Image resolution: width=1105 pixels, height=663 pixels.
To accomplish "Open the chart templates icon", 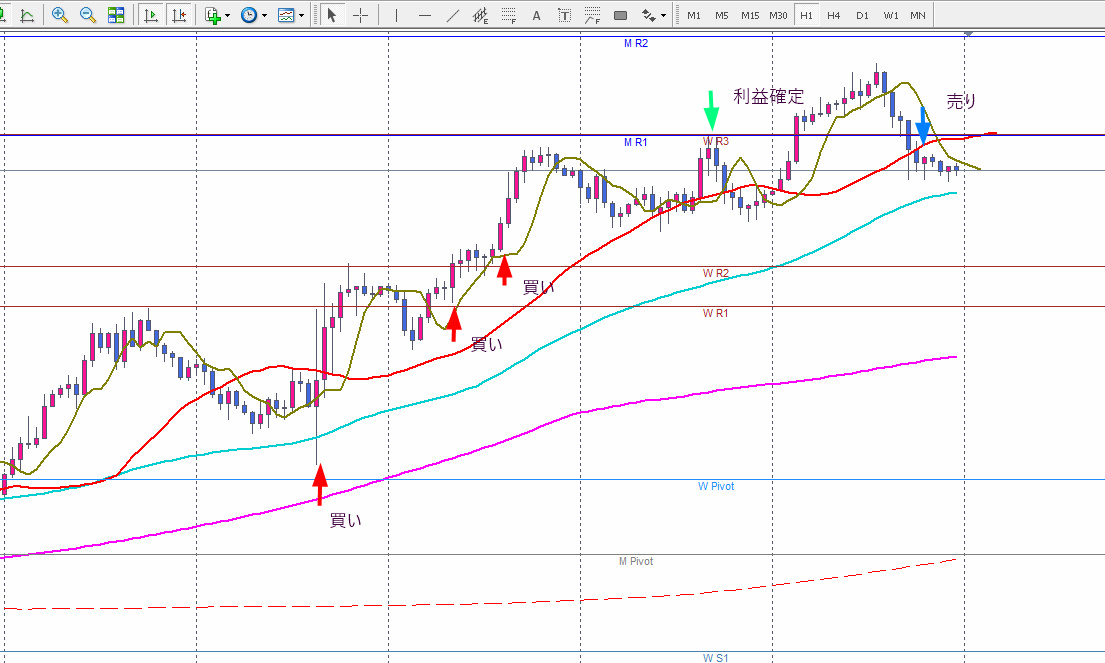I will pos(286,15).
